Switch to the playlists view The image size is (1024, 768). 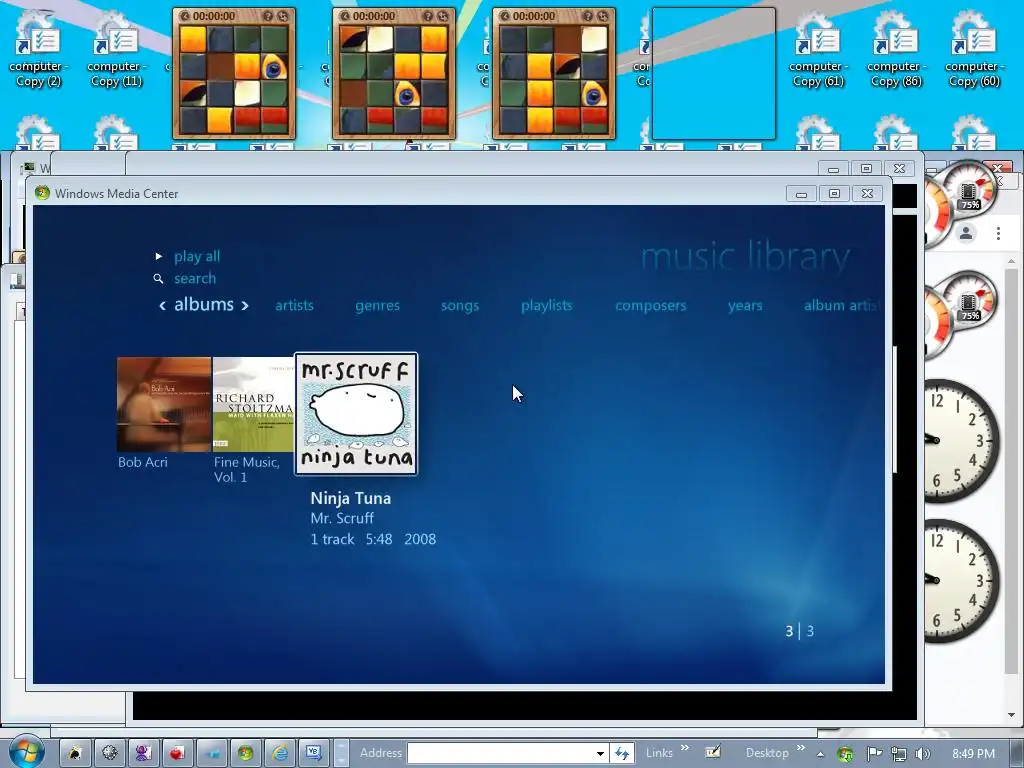tap(547, 306)
